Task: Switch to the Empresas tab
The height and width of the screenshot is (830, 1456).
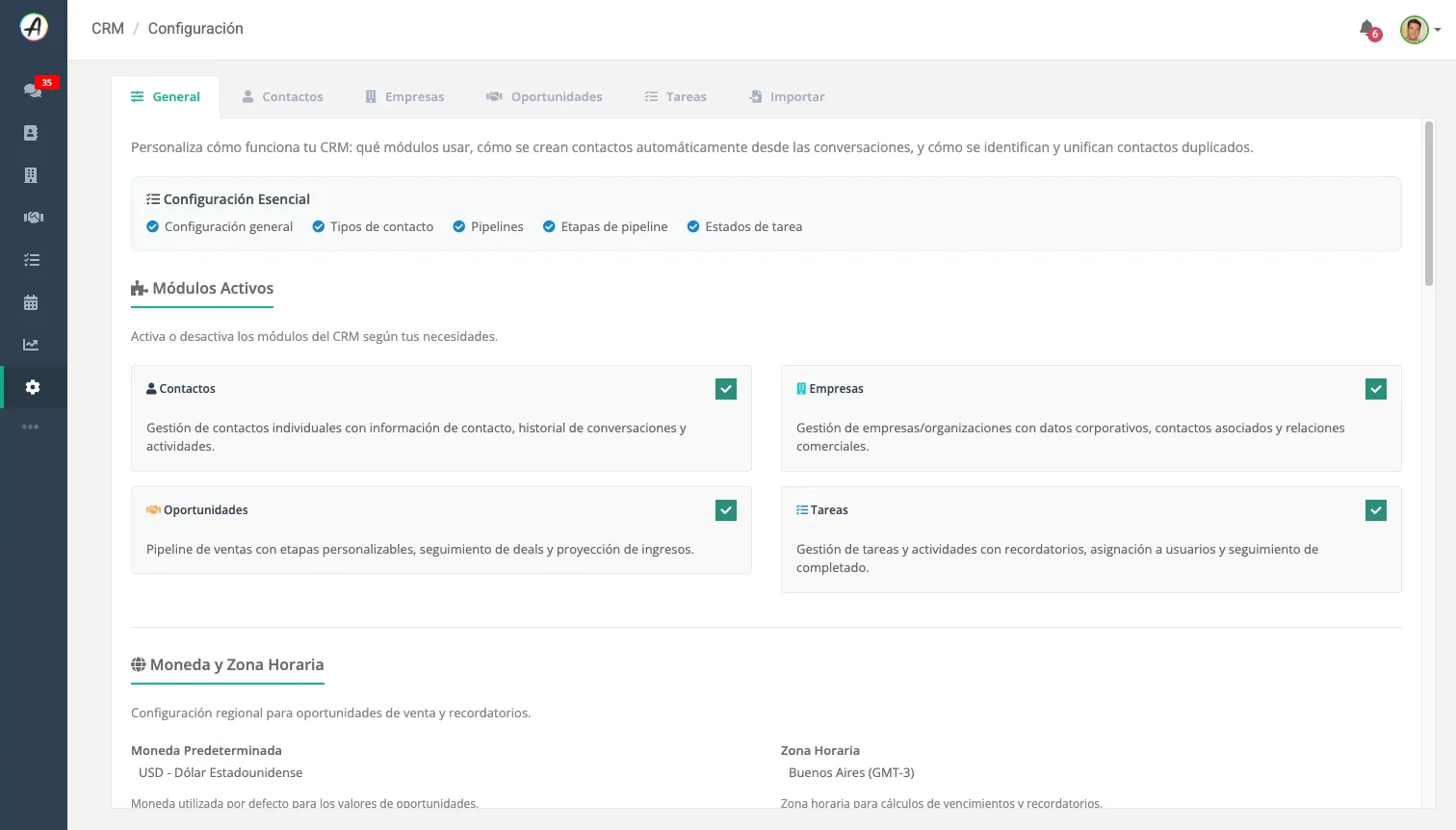Action: tap(404, 97)
